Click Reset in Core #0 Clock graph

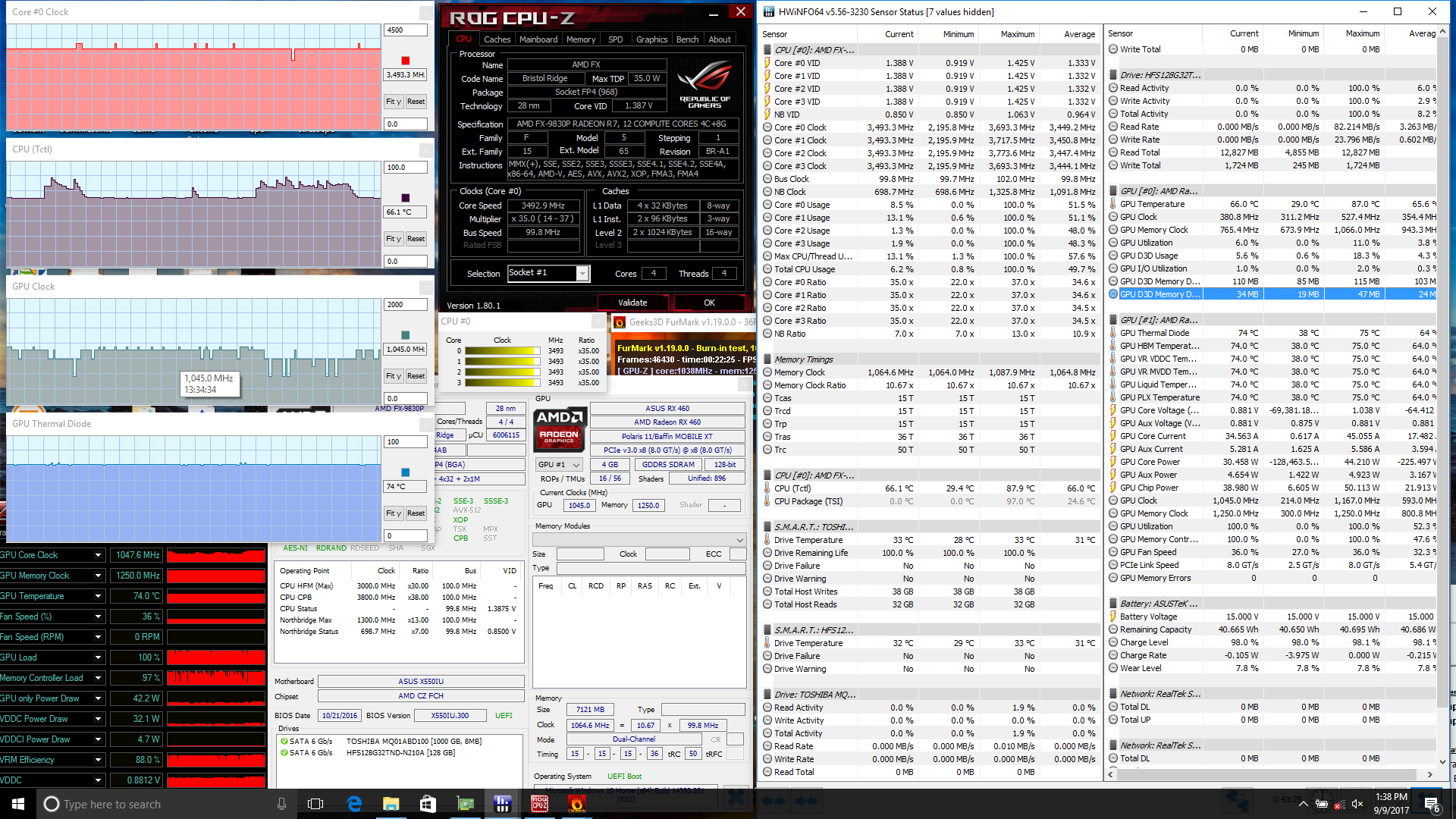(416, 102)
